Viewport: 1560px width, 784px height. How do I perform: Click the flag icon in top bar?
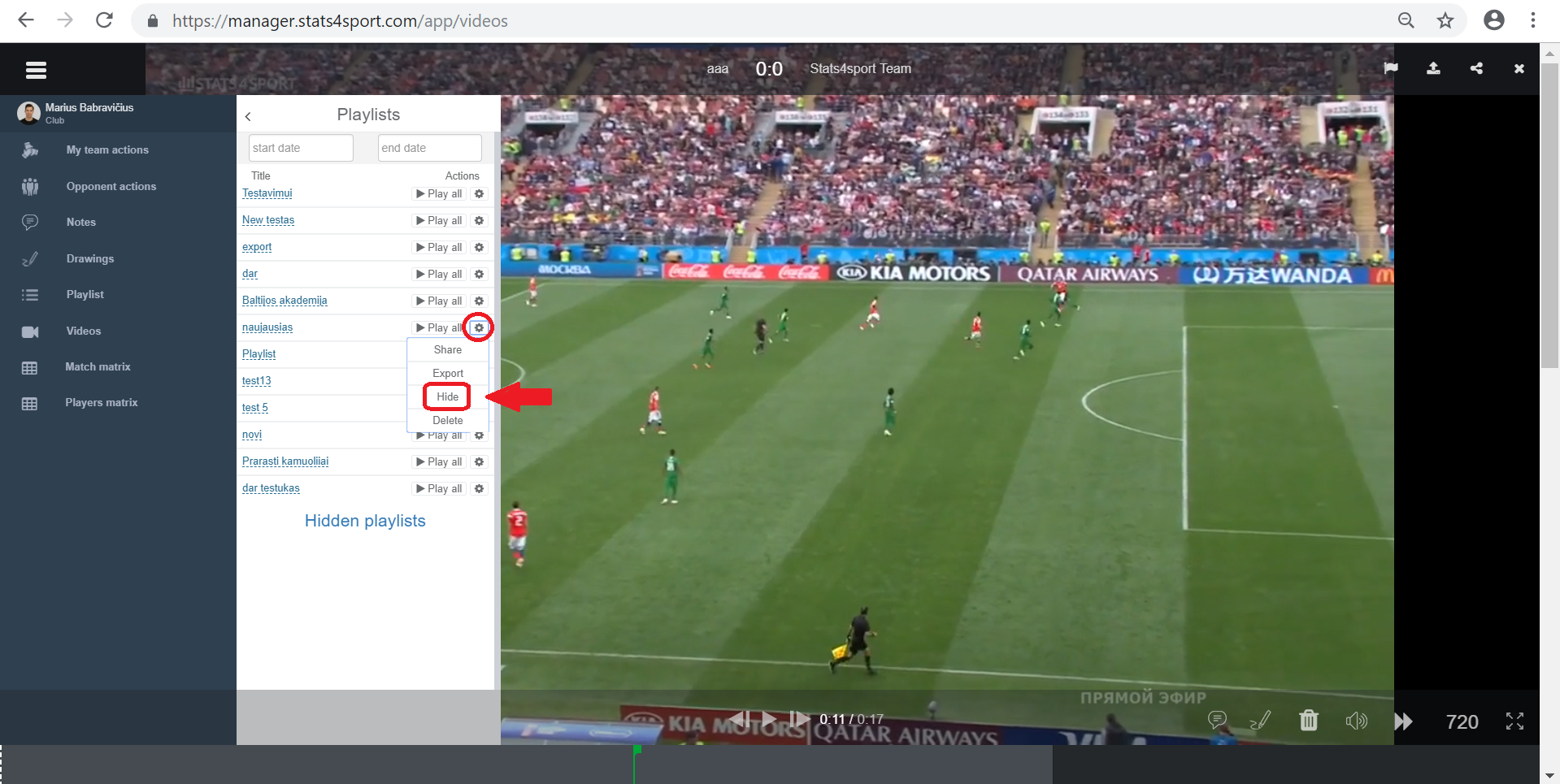coord(1391,68)
